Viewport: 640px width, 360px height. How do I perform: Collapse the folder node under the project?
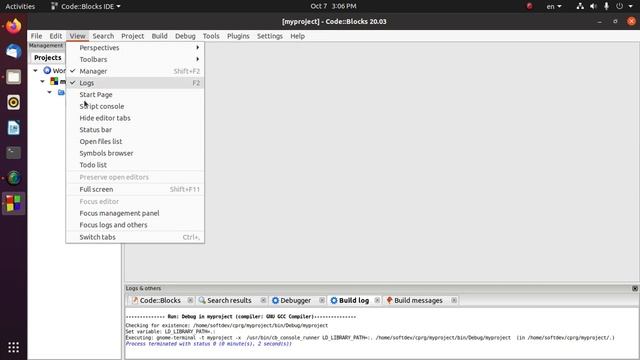coord(49,92)
